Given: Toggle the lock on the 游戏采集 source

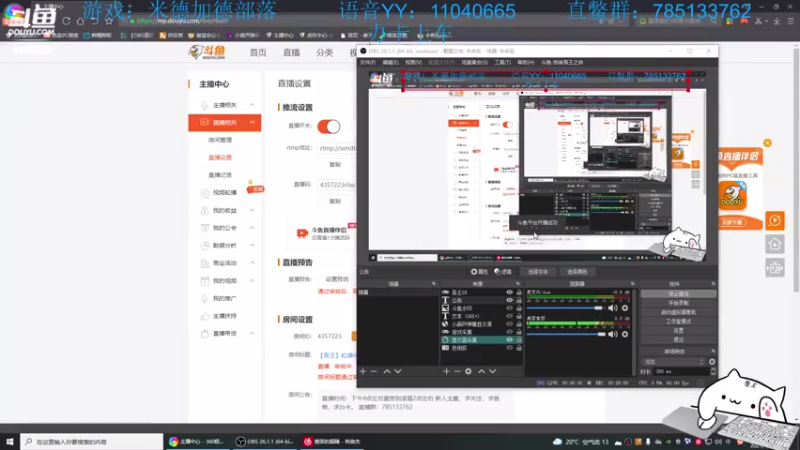Looking at the screenshot, I should (x=519, y=332).
